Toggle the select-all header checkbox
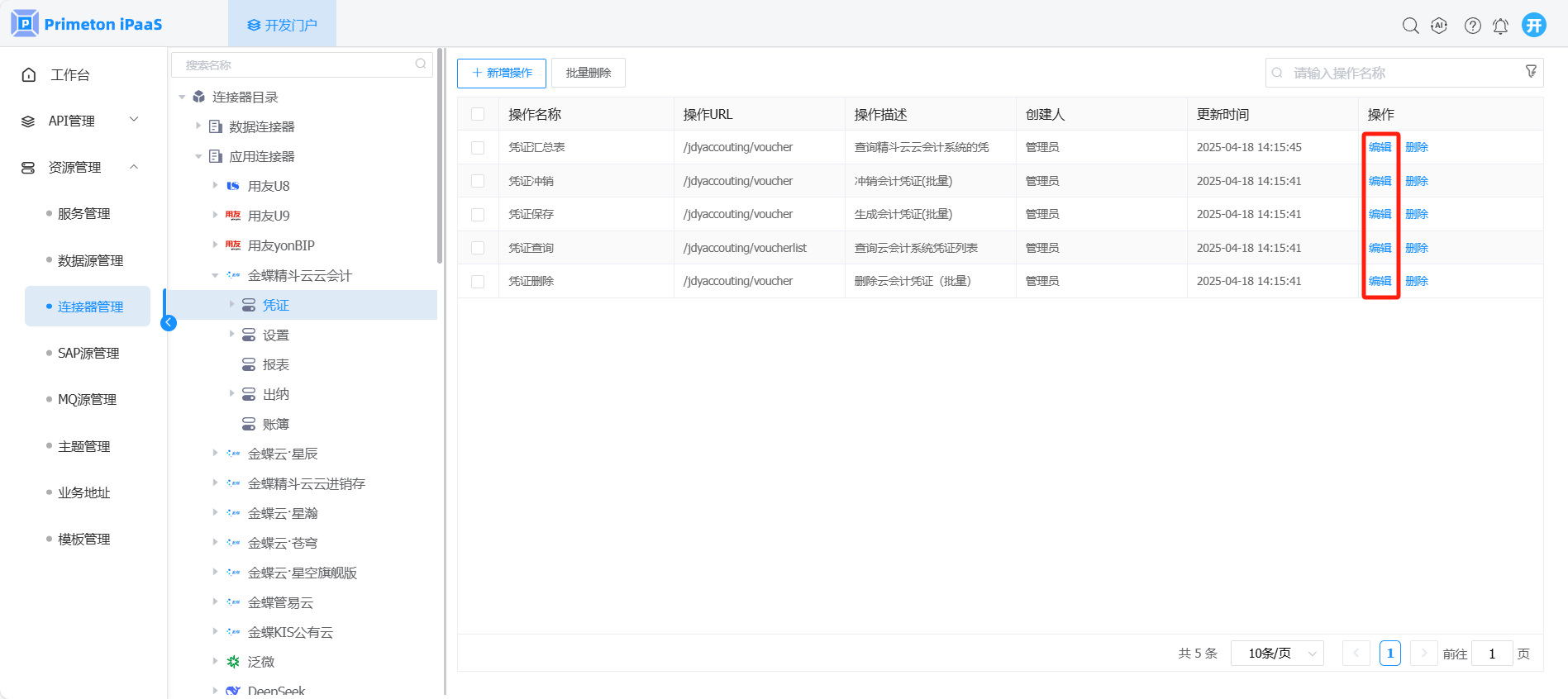Screen dimensions: 1568x699 click(x=478, y=114)
